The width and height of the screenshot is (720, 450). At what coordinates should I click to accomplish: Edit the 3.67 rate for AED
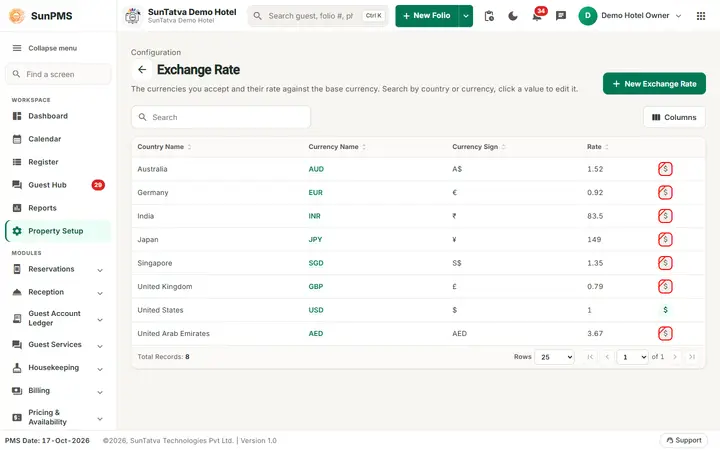click(x=595, y=333)
